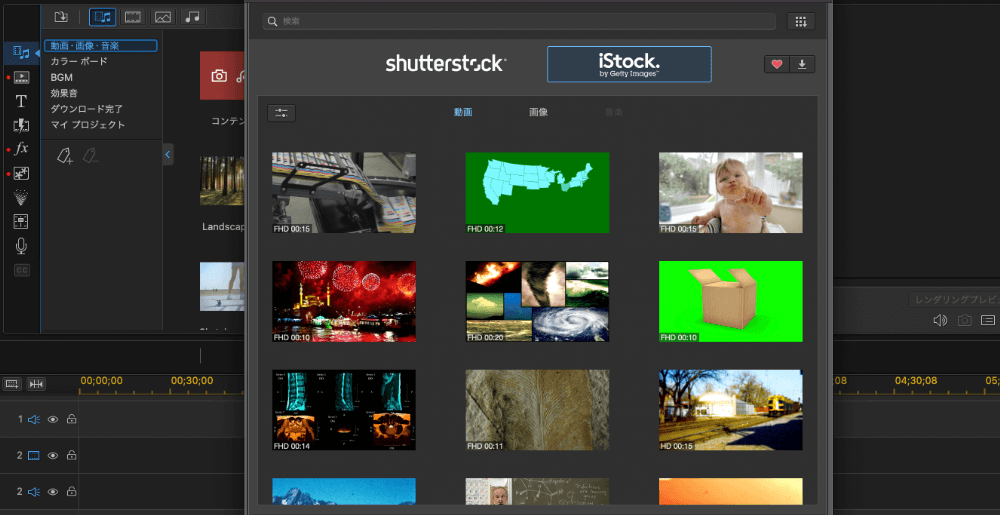The width and height of the screenshot is (1000, 515).
Task: Toggle lock on video track 2
Action: [x=71, y=456]
